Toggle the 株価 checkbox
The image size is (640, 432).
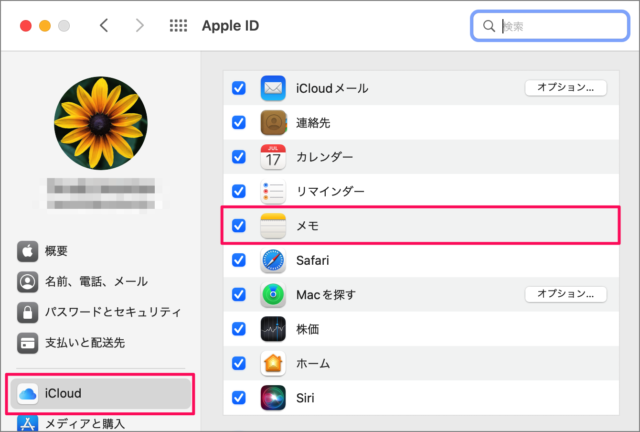(239, 329)
